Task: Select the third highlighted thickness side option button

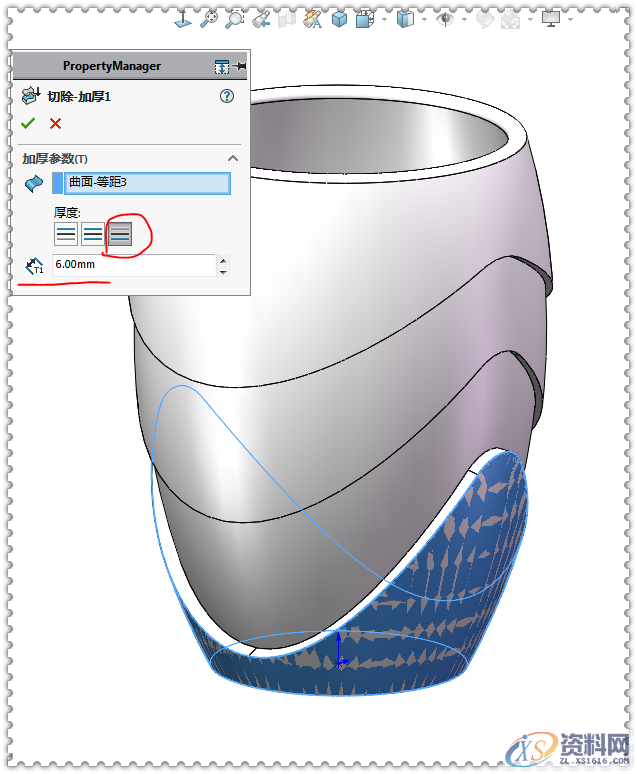Action: [x=120, y=233]
